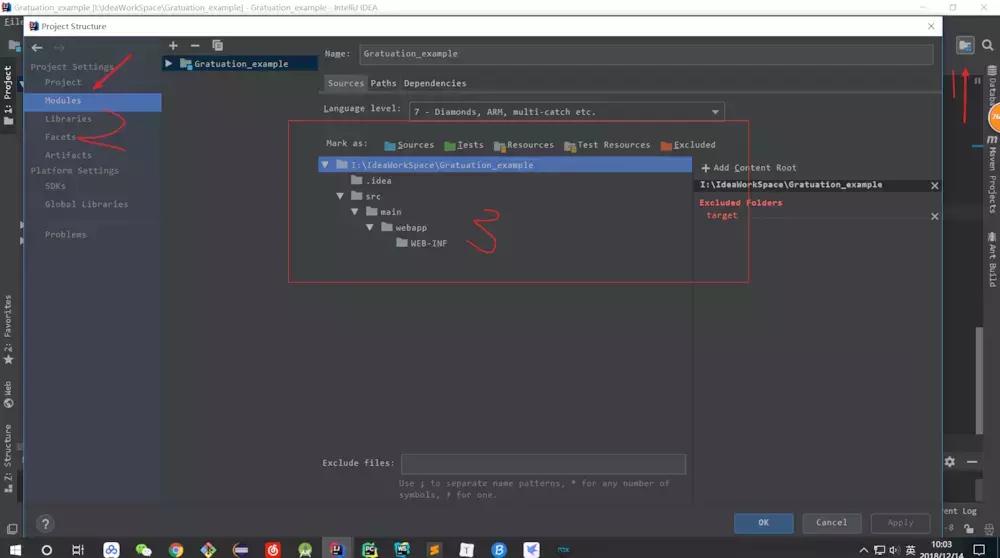1000x558 pixels.
Task: Click the back arrow in Project Structure
Action: coord(37,47)
